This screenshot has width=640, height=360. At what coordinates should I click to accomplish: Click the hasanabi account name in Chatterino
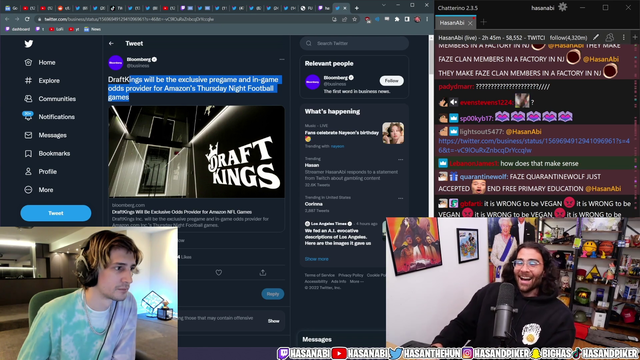click(542, 8)
